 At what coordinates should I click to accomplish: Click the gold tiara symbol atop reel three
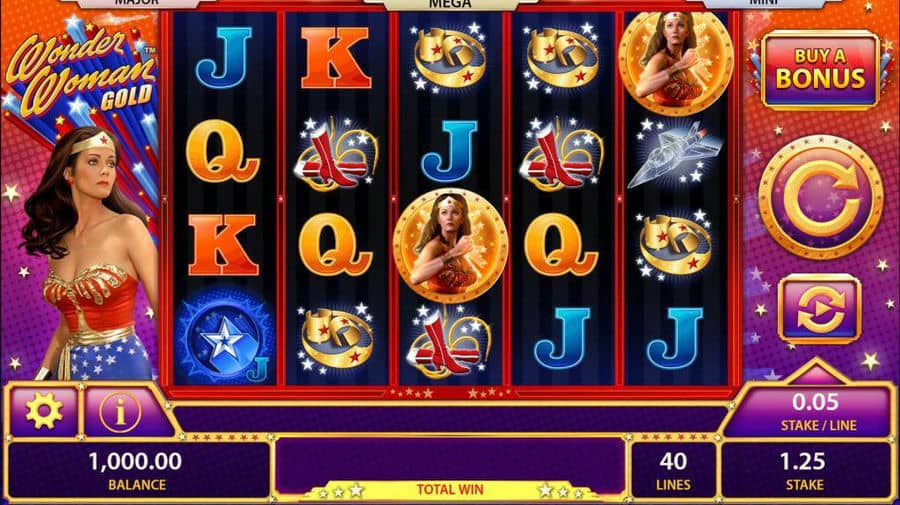448,56
